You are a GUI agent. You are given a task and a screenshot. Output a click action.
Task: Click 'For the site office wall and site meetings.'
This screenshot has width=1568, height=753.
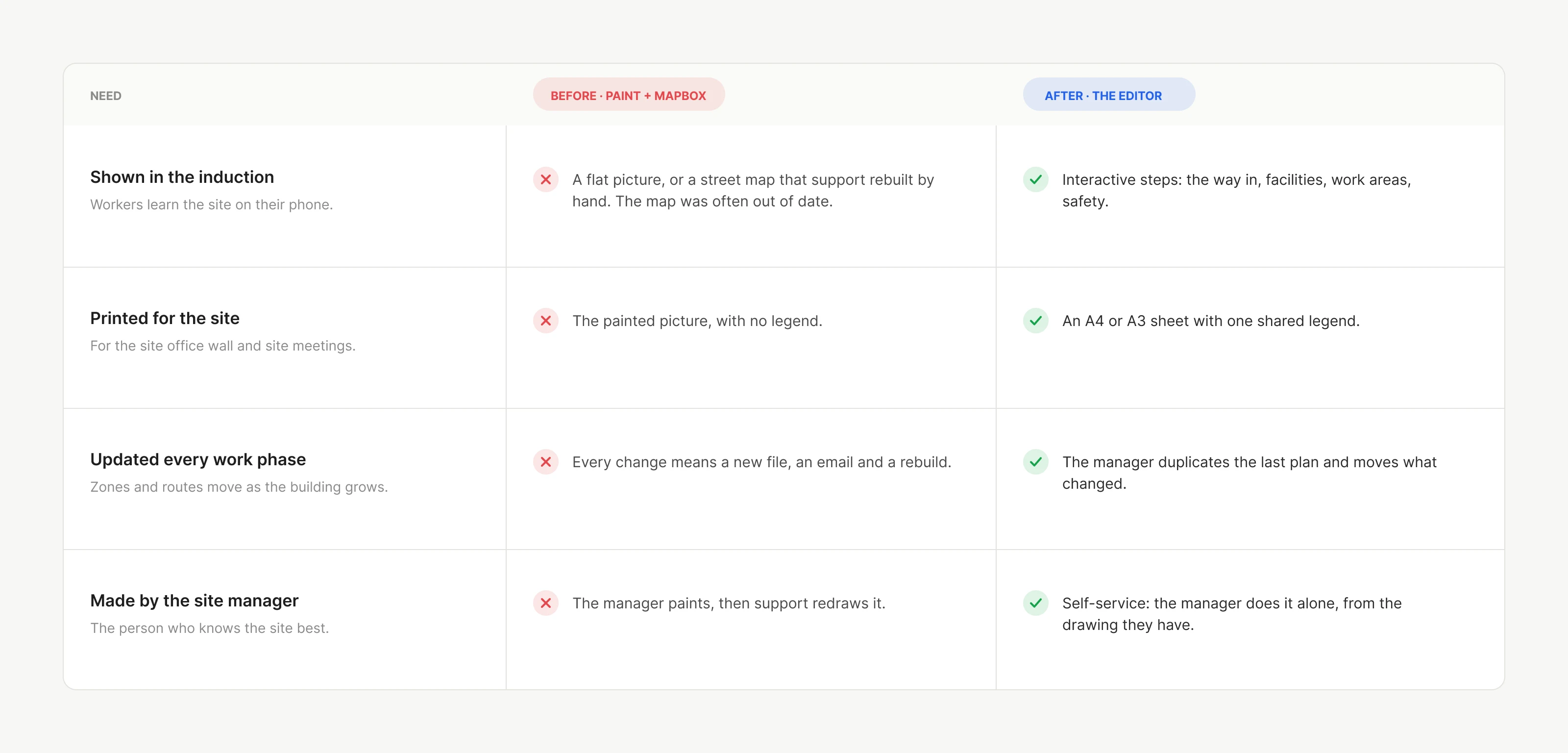click(x=223, y=346)
